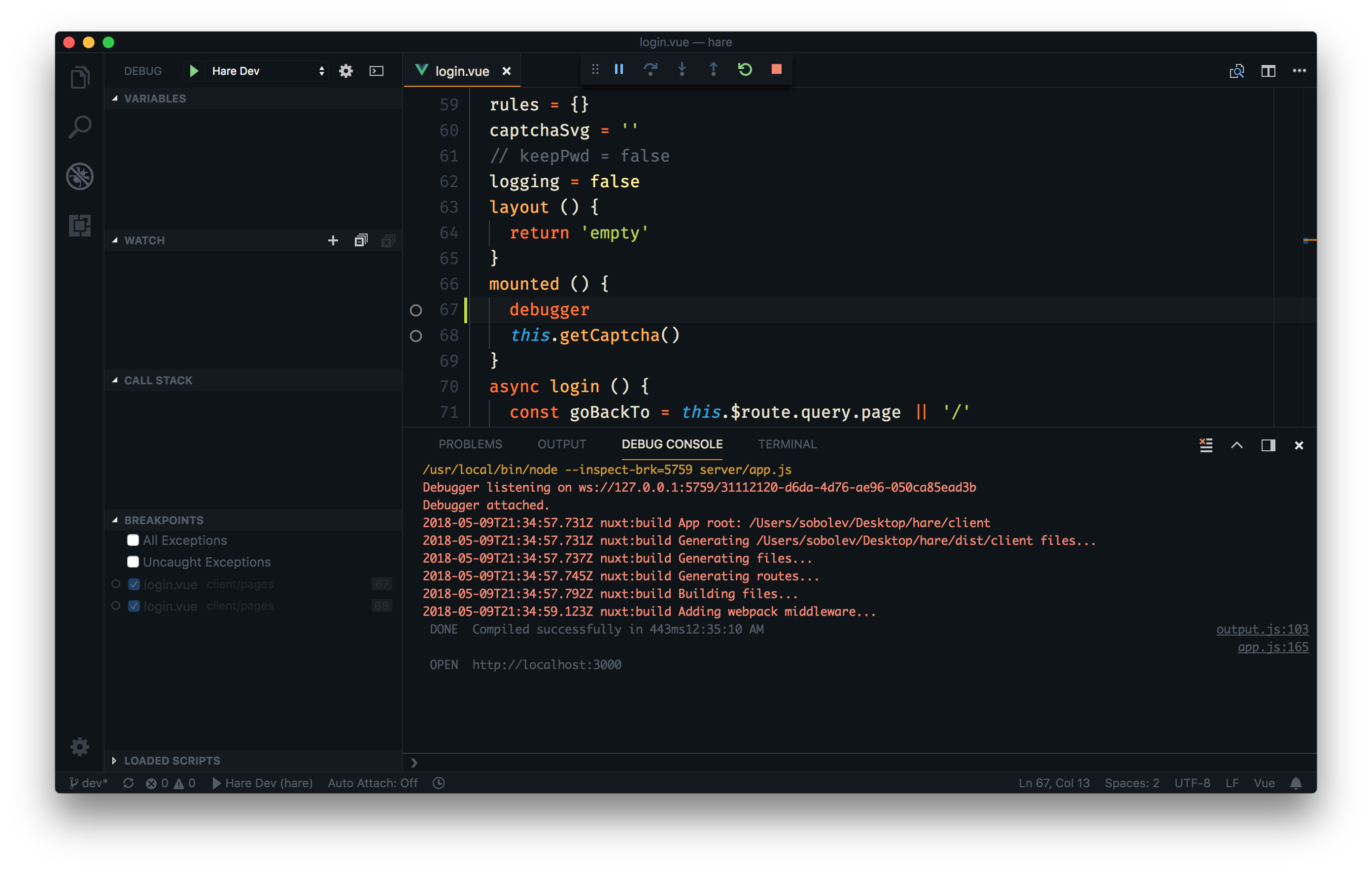Image resolution: width=1372 pixels, height=872 pixels.
Task: Start debugging with green play button
Action: pos(194,70)
